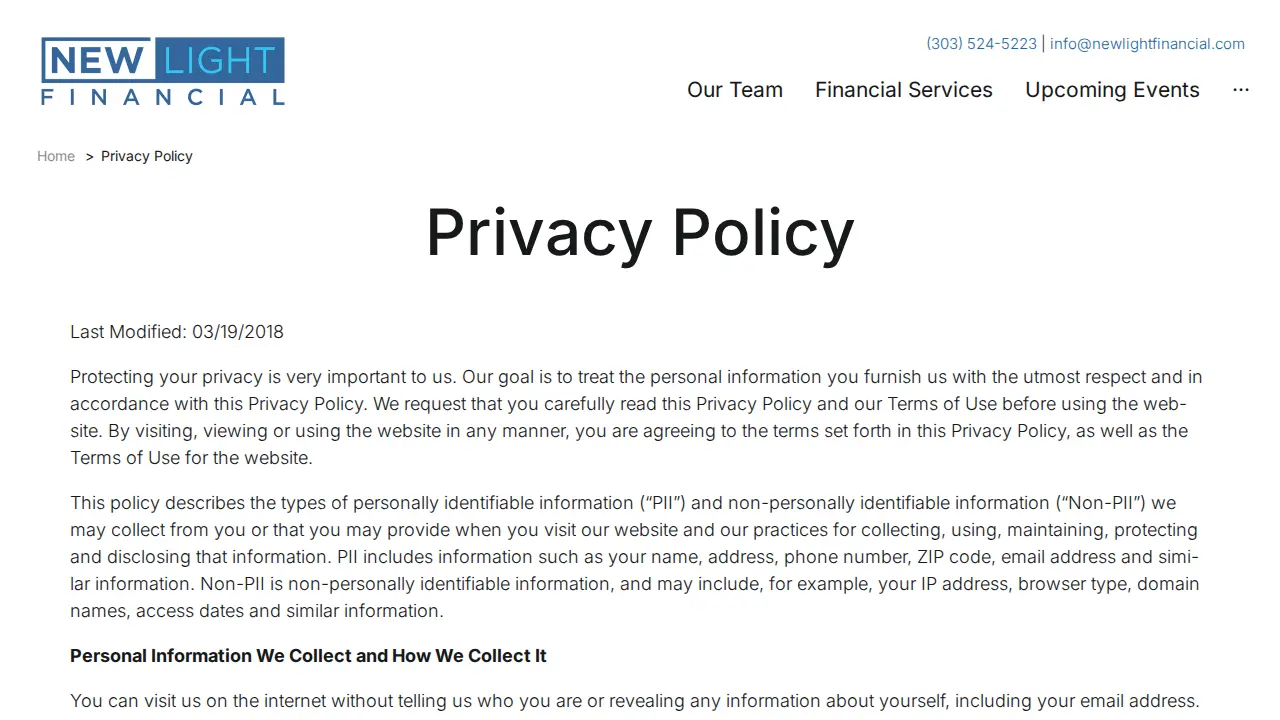Click the 'Personal Information We Collect' subheading

coord(308,656)
